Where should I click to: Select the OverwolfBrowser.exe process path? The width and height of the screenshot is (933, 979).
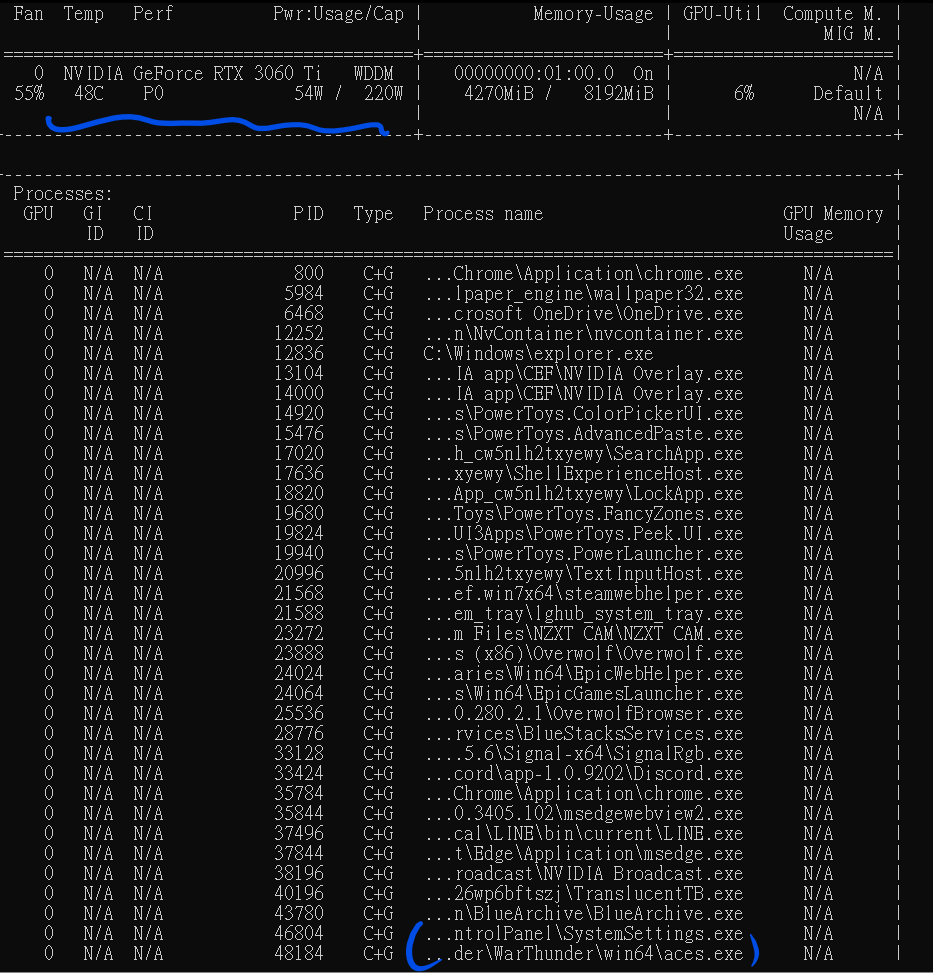pyautogui.click(x=584, y=713)
